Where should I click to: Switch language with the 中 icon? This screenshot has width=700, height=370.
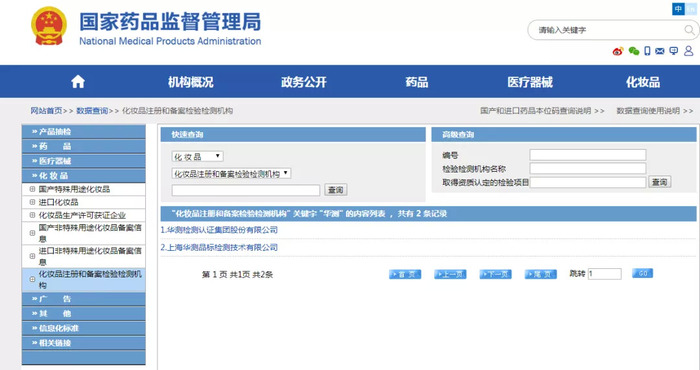pos(678,8)
